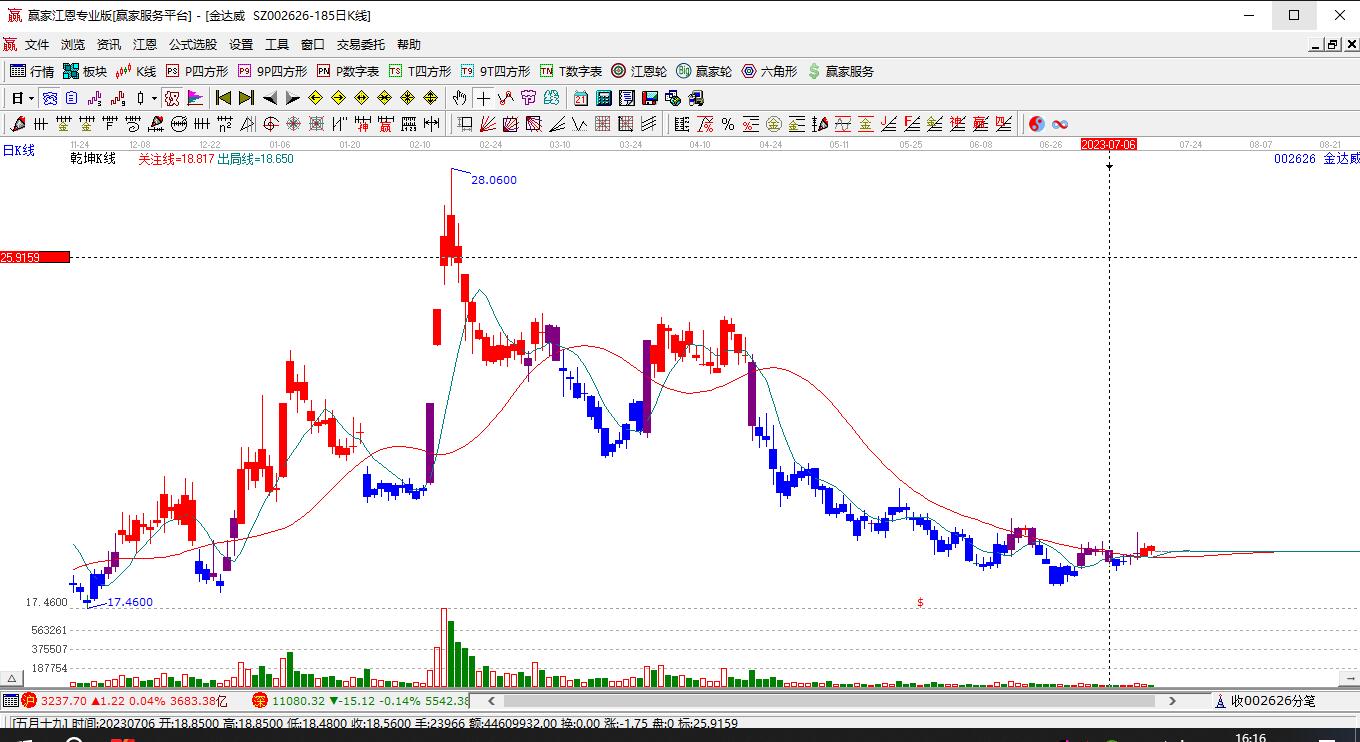
Task: Click the infinity loop icon
Action: tap(1060, 124)
